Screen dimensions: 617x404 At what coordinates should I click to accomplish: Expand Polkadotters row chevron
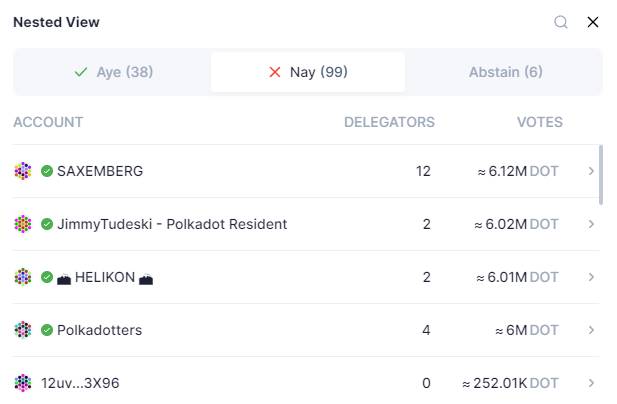[591, 330]
